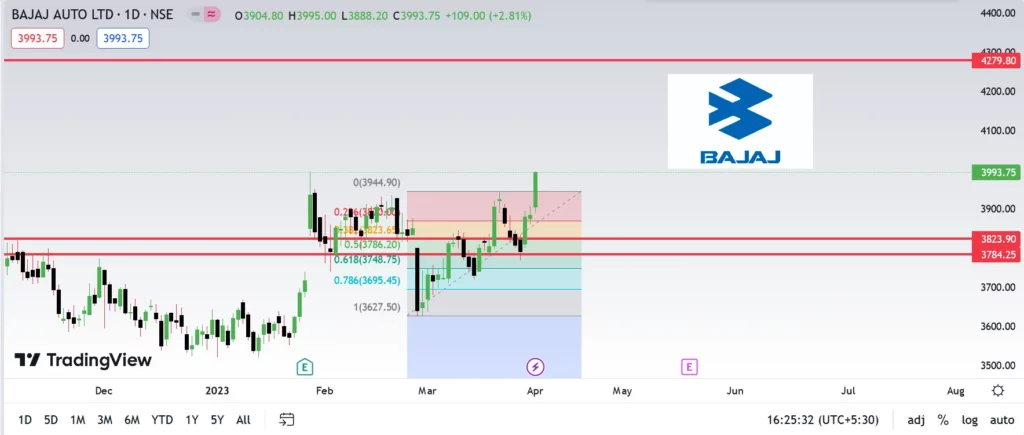Click the 3600.00 price axis label
Viewport: 1024px width, 435px height.
tap(997, 327)
